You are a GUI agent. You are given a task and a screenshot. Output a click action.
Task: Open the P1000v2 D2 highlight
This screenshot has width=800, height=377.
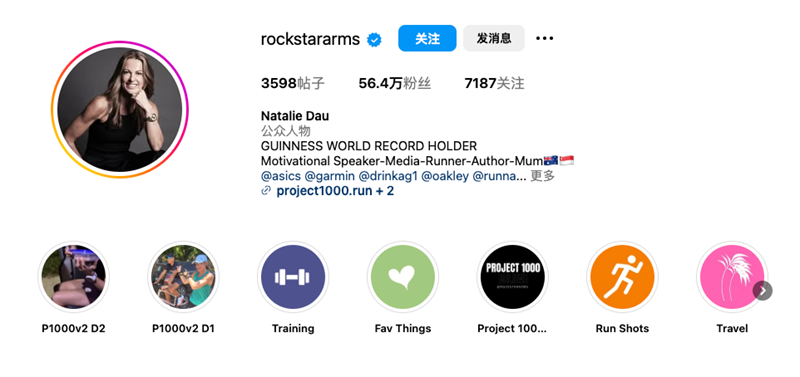tap(73, 278)
